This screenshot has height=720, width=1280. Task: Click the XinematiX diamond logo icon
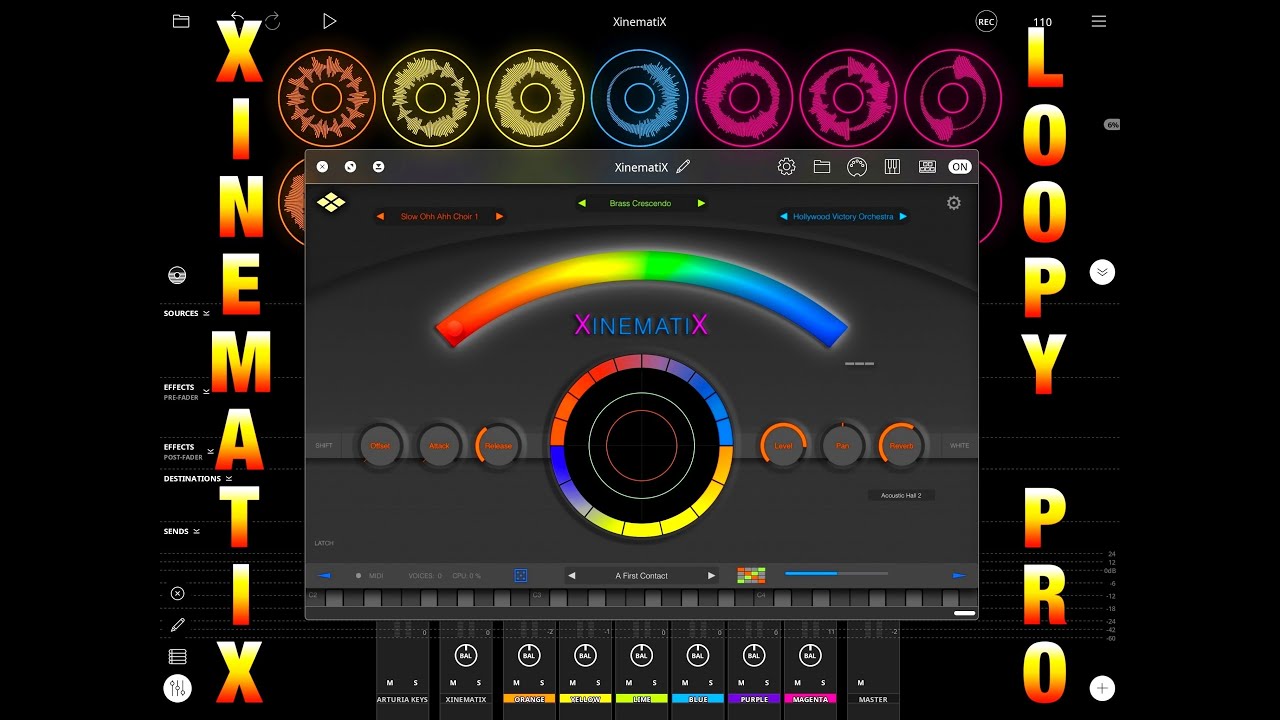pyautogui.click(x=331, y=203)
